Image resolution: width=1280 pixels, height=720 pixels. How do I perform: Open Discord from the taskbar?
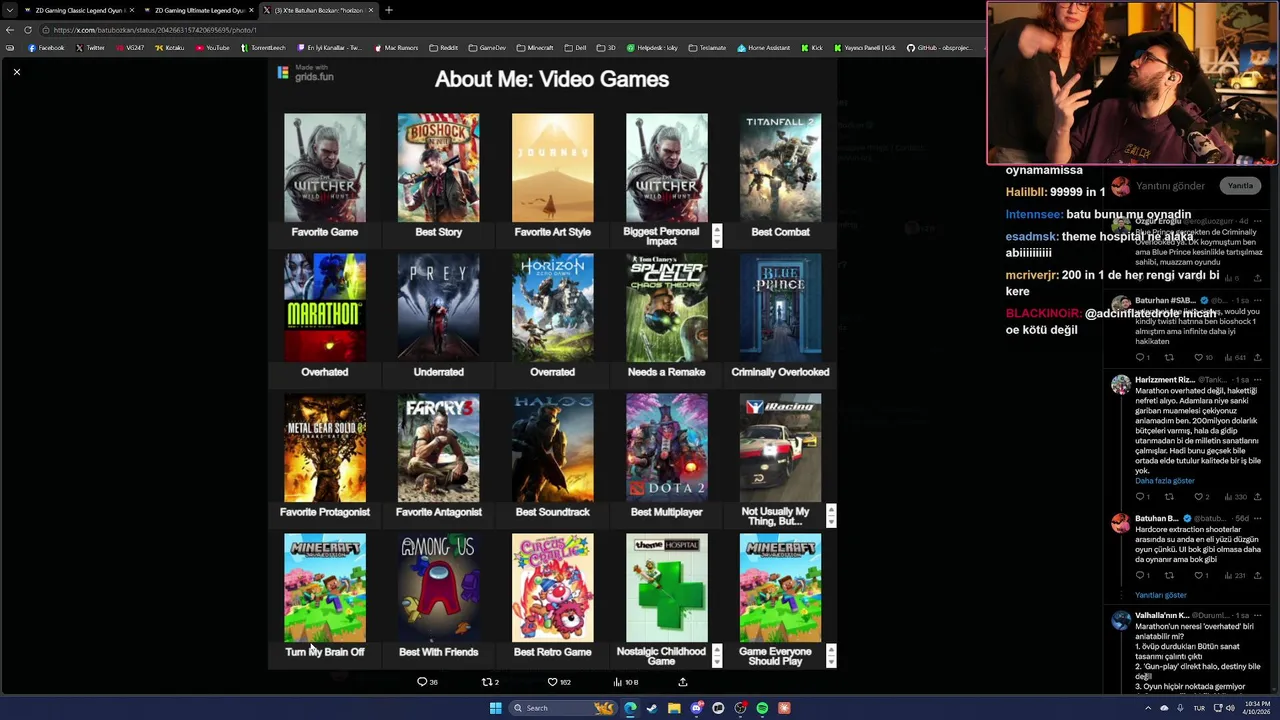coord(696,708)
